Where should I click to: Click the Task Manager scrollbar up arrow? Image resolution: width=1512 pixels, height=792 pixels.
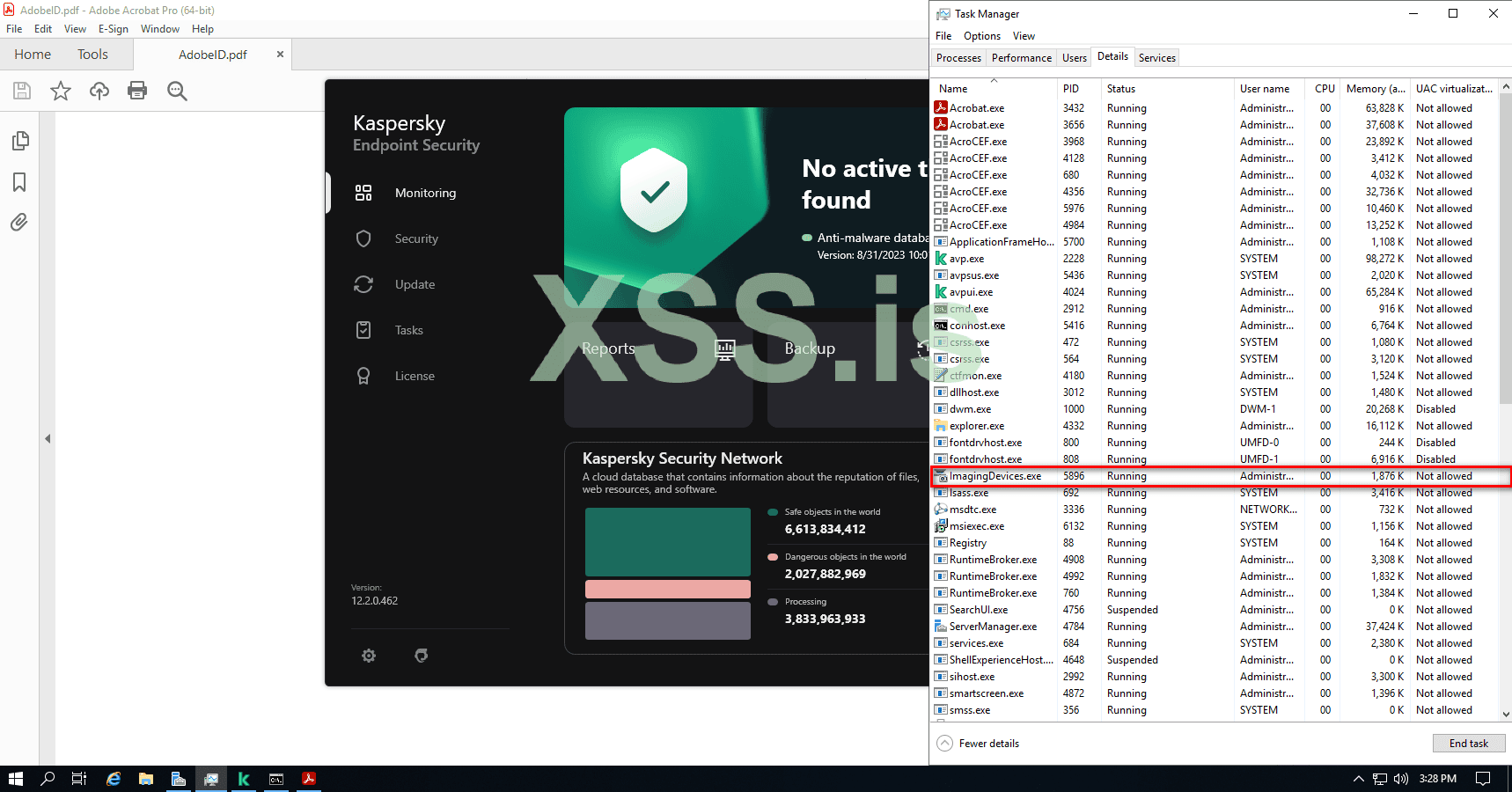tap(1506, 86)
